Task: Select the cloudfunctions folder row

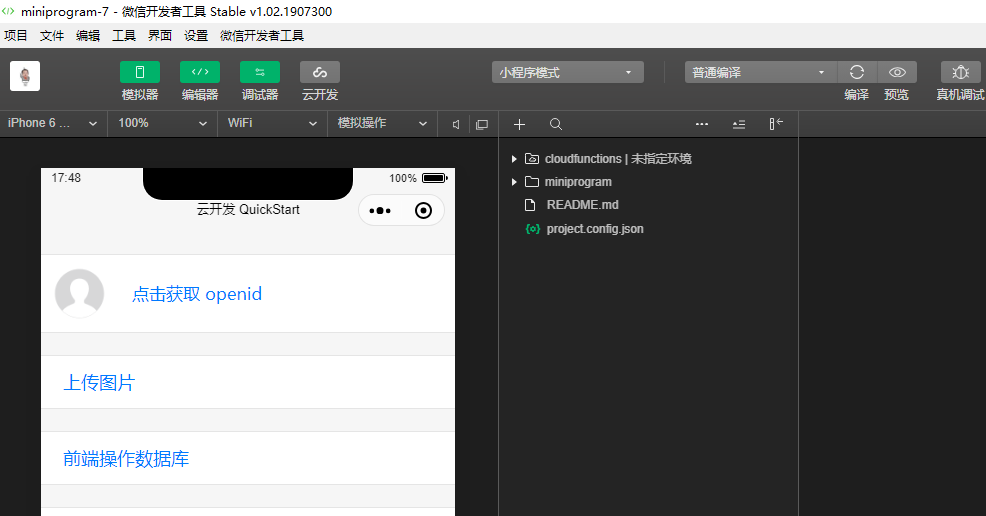Action: tap(648, 159)
